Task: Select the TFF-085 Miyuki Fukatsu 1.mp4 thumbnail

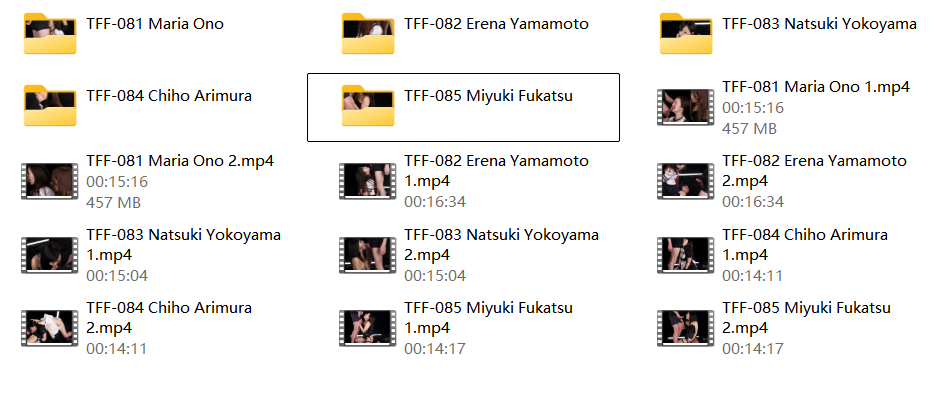Action: pos(368,328)
